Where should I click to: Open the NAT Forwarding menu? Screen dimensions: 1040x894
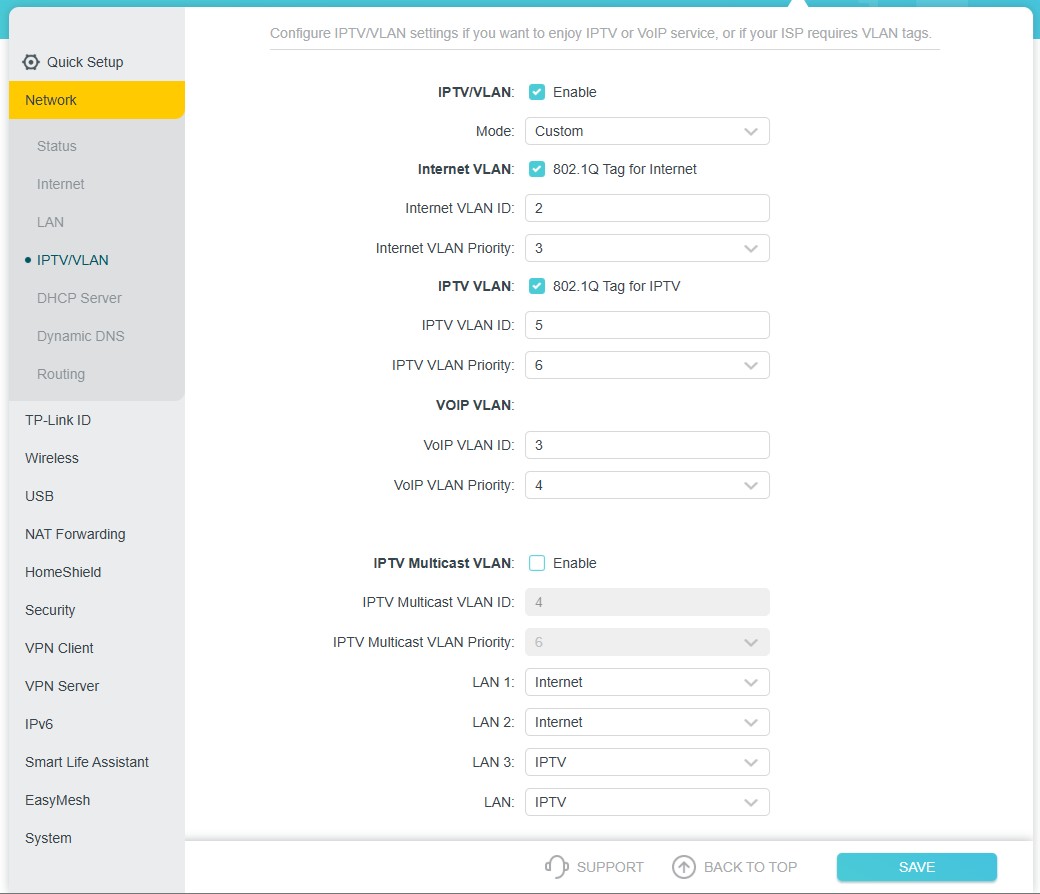[x=75, y=534]
